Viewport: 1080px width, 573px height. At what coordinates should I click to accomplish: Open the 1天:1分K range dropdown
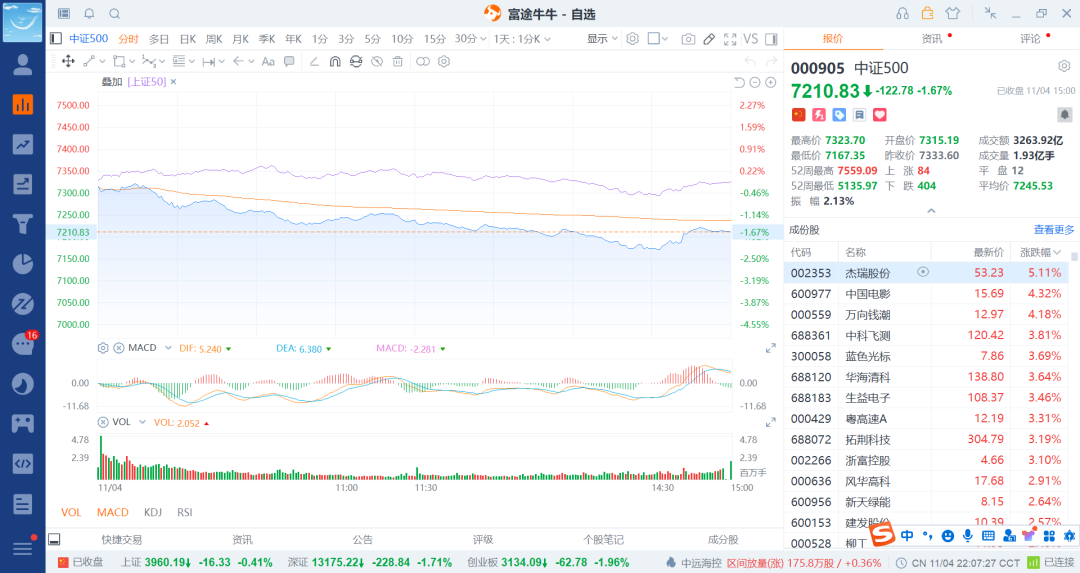point(522,39)
